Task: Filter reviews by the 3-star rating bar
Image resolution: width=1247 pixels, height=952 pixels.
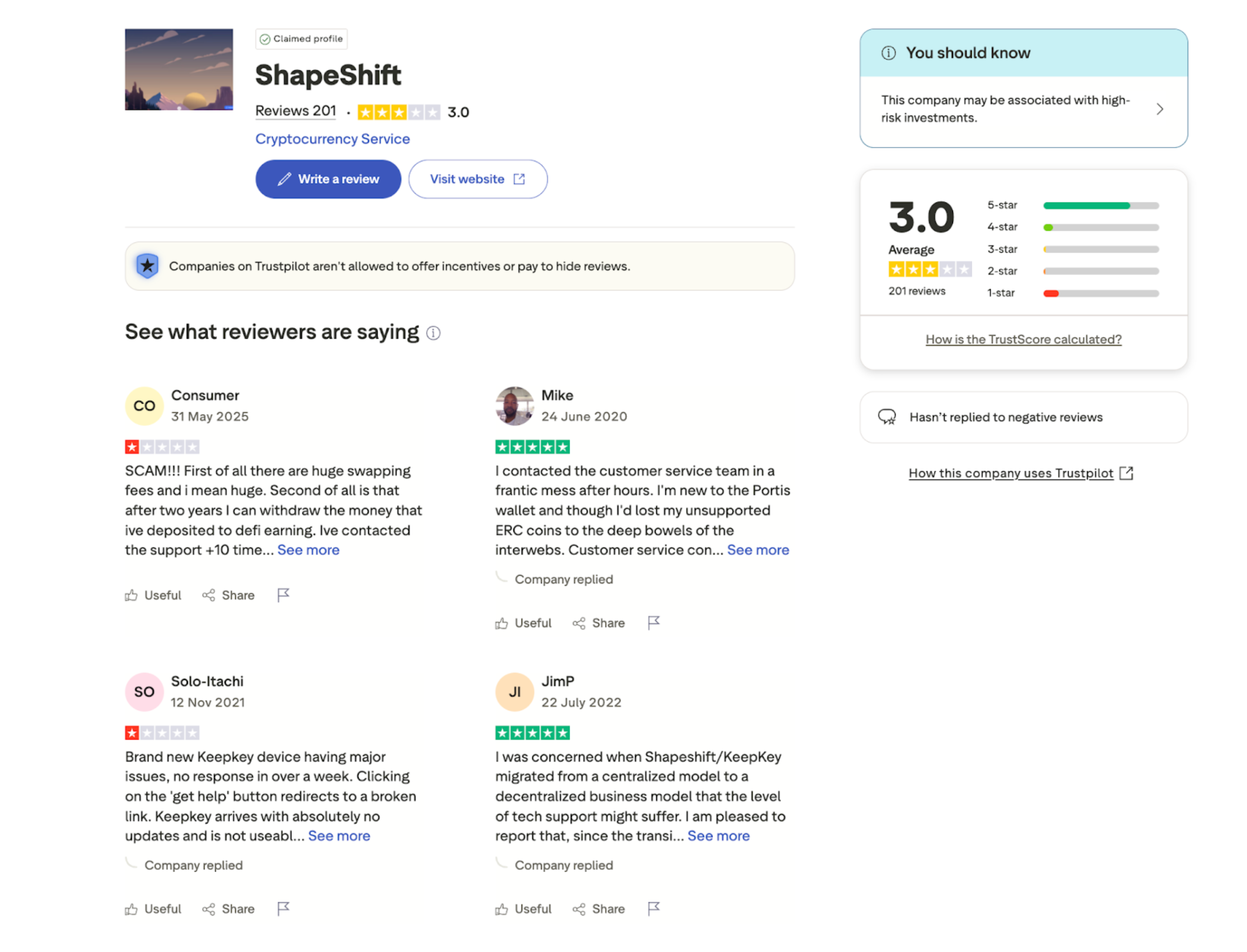Action: click(x=1101, y=250)
